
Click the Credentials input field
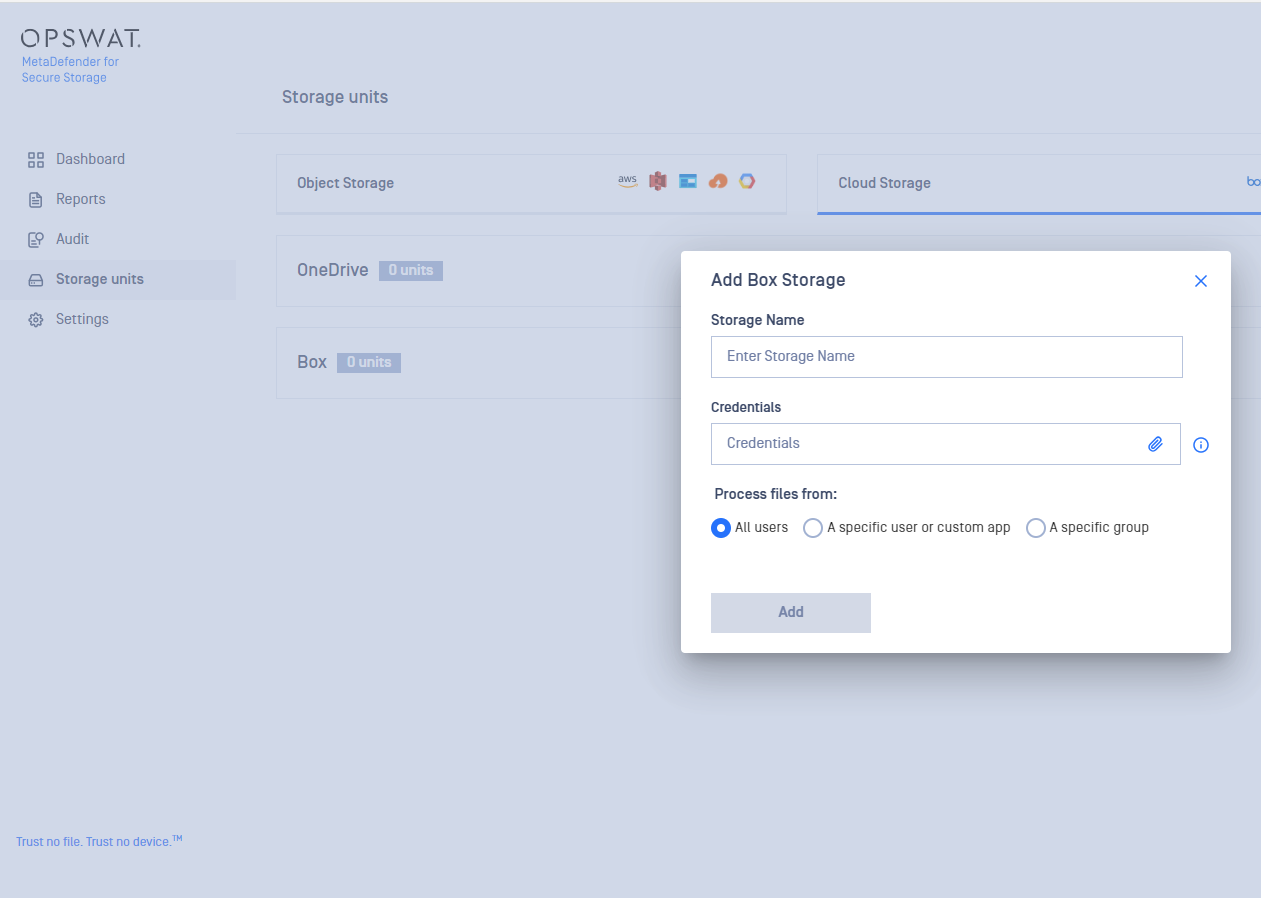pos(946,444)
